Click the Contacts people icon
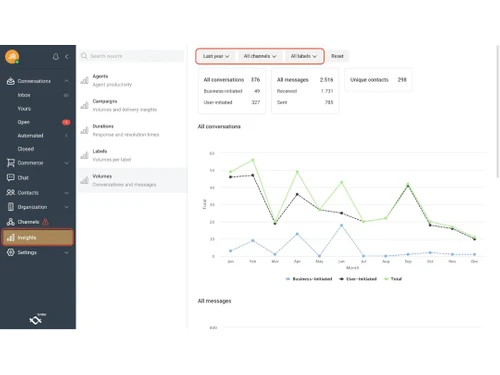The width and height of the screenshot is (500, 375). (x=11, y=193)
